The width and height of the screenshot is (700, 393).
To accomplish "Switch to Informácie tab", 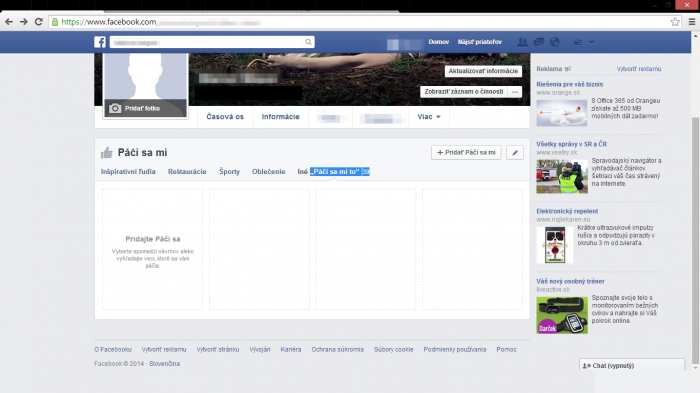I will click(x=280, y=117).
